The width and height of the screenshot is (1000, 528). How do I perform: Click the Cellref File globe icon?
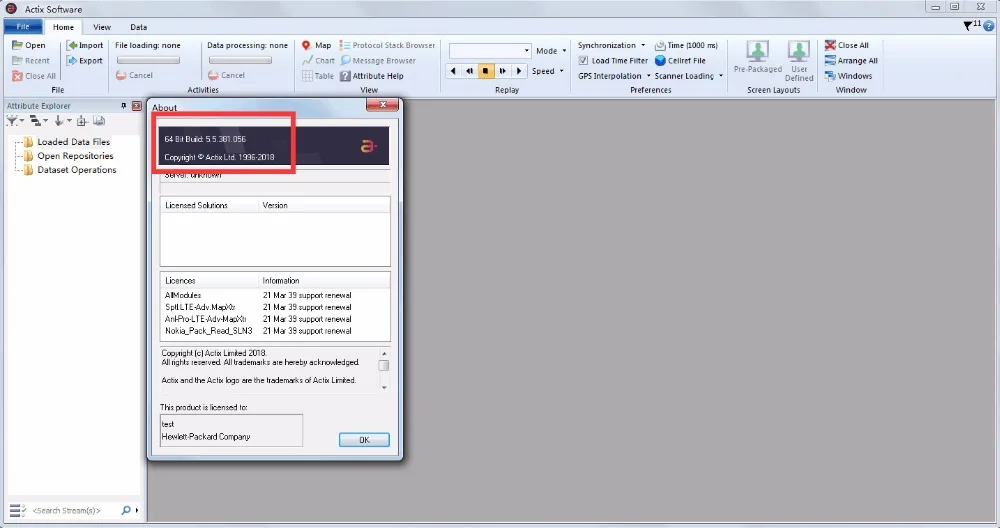coord(660,61)
